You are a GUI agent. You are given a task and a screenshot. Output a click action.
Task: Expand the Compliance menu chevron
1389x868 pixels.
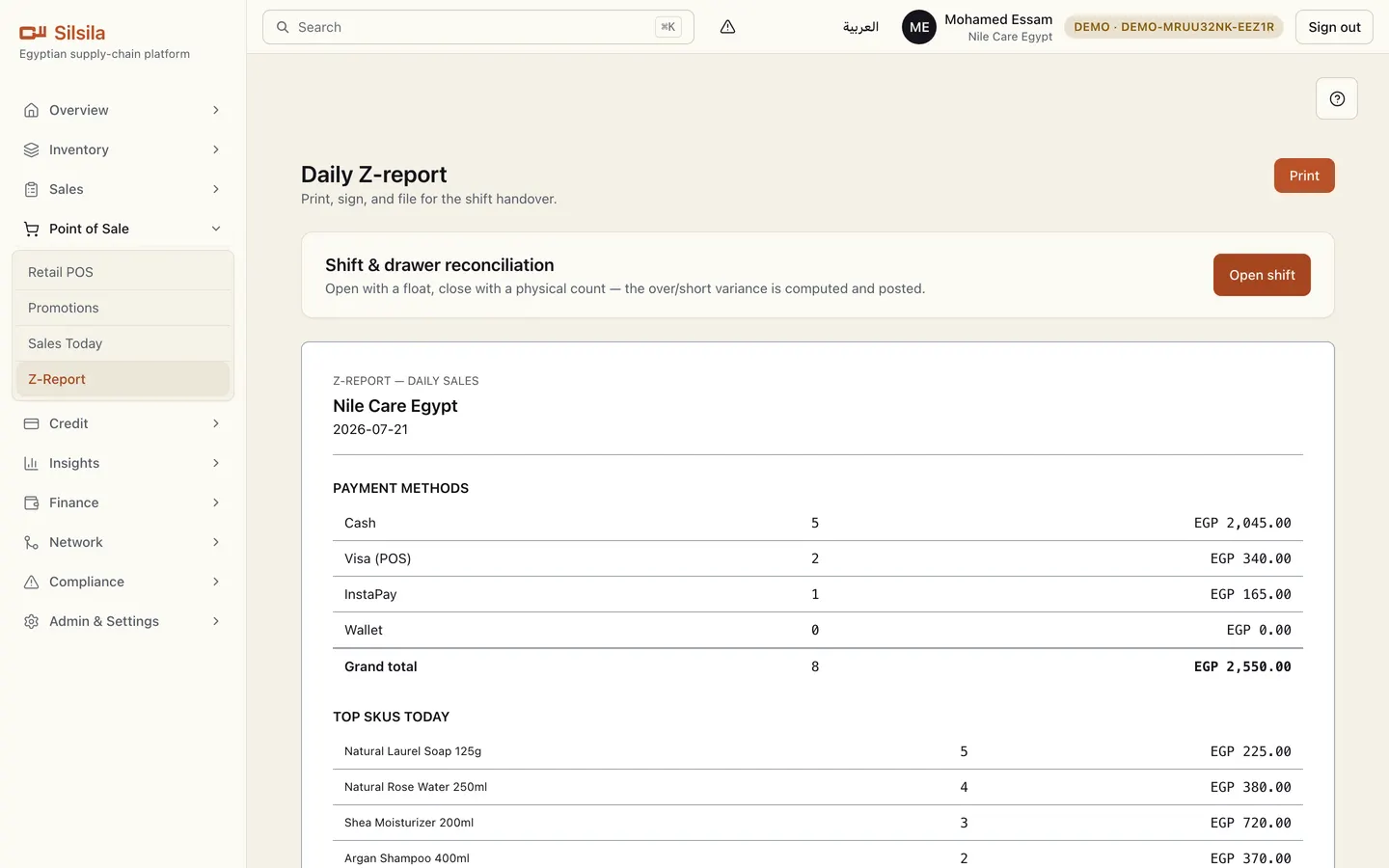point(216,582)
